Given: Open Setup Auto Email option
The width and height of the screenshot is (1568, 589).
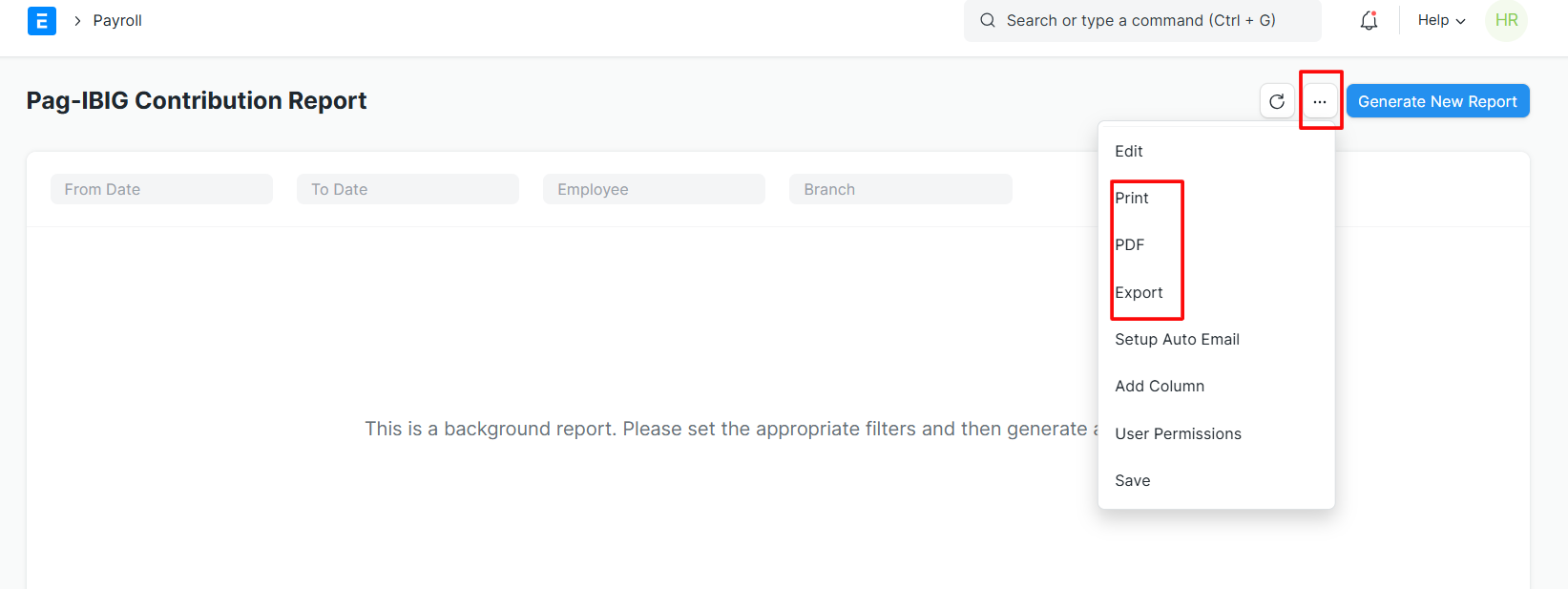Looking at the screenshot, I should click(1216, 339).
